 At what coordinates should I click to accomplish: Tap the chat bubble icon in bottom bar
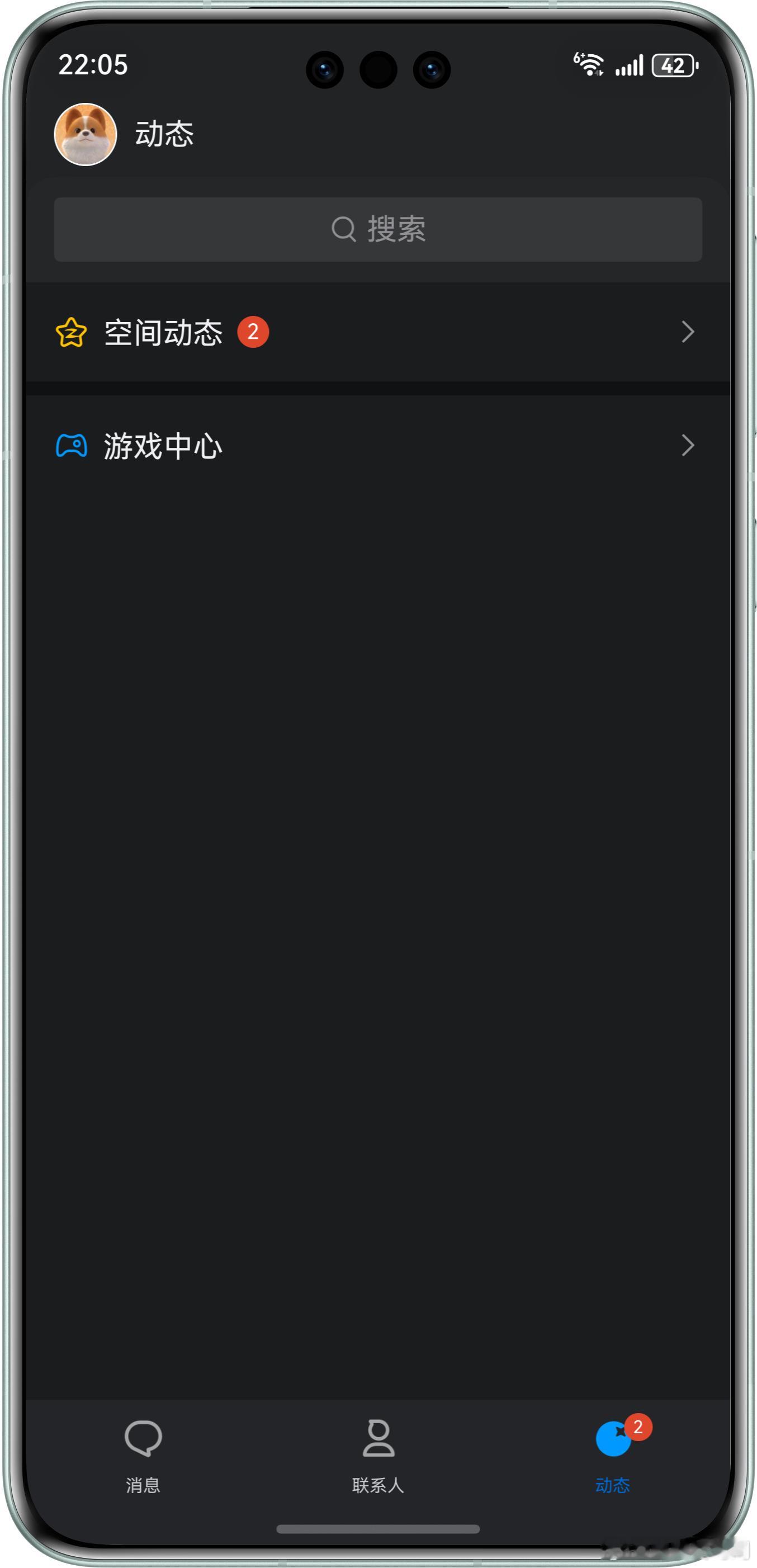pos(143,1438)
